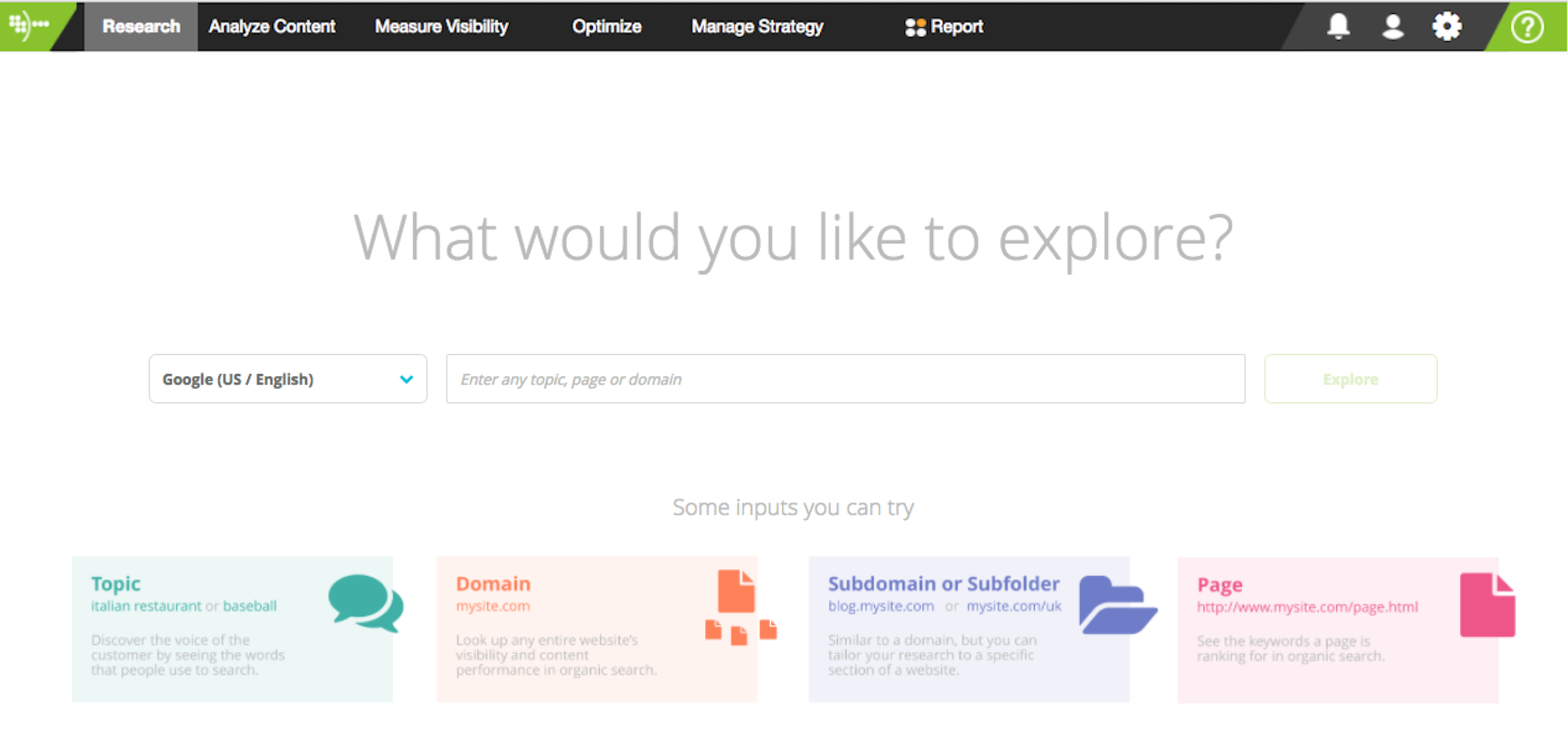Click the green logo icon in the header
This screenshot has height=747, width=1568.
coord(29,25)
